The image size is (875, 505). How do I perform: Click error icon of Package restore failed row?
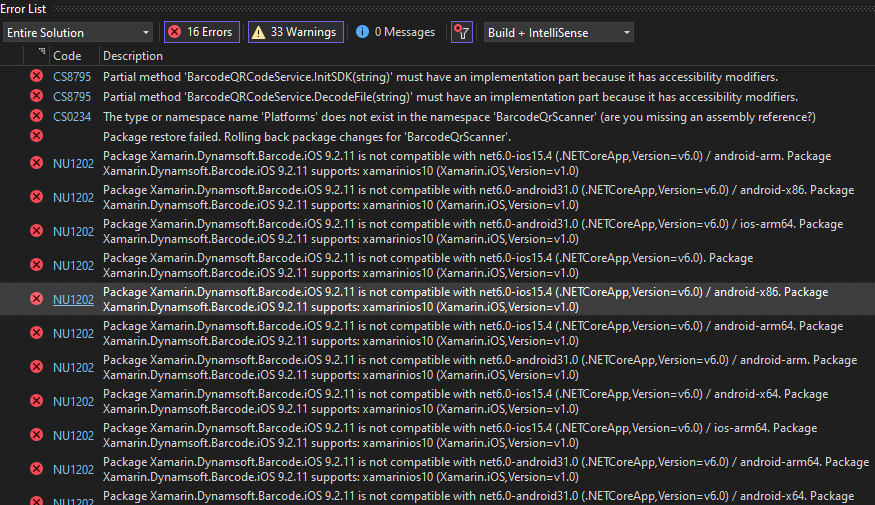37,136
